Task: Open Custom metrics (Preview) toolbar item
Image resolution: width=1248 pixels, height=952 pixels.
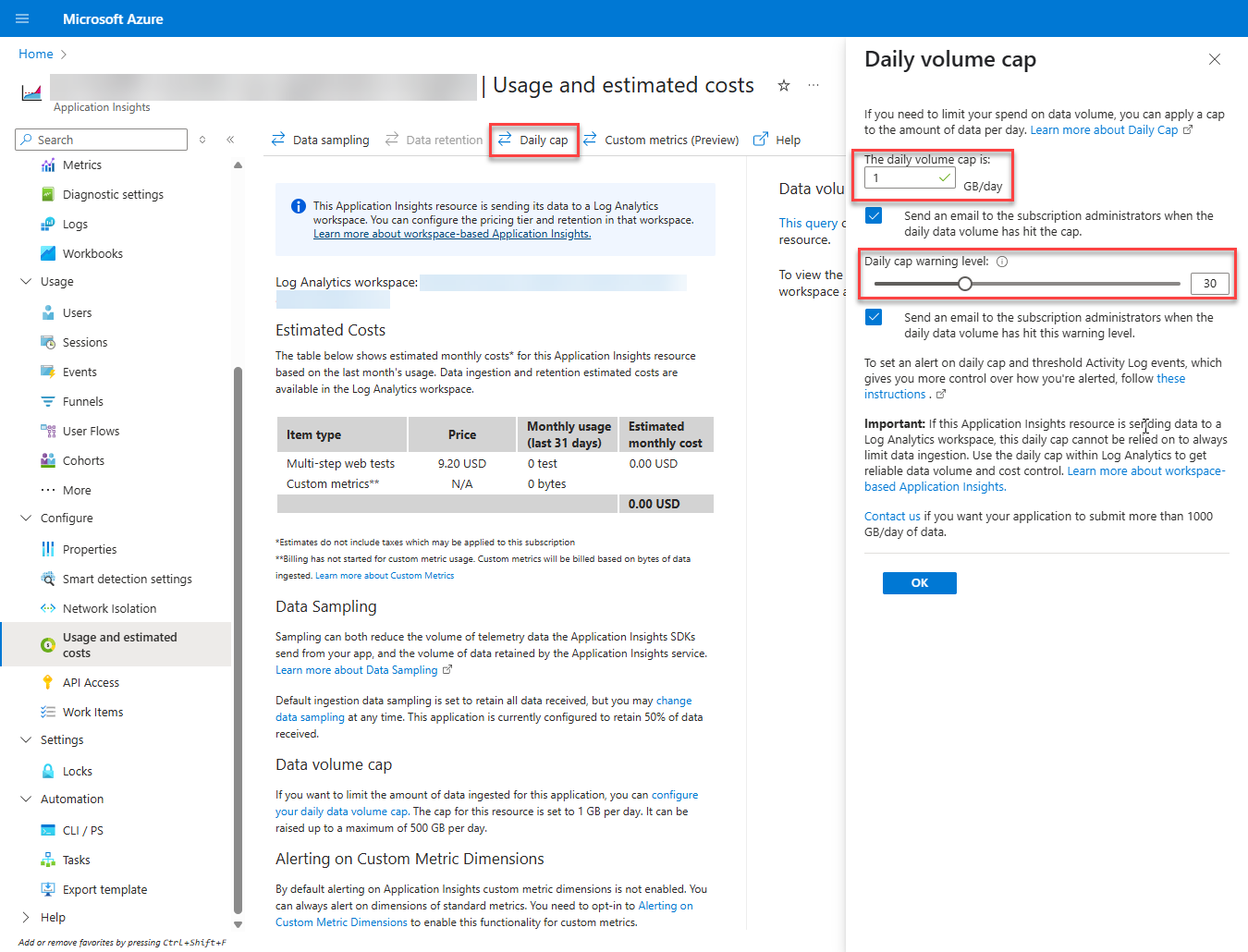Action: 661,140
